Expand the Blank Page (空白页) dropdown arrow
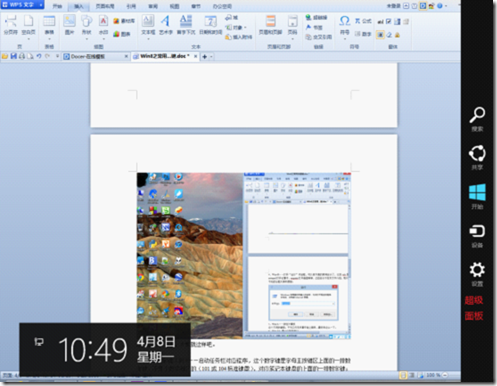 coord(28,39)
